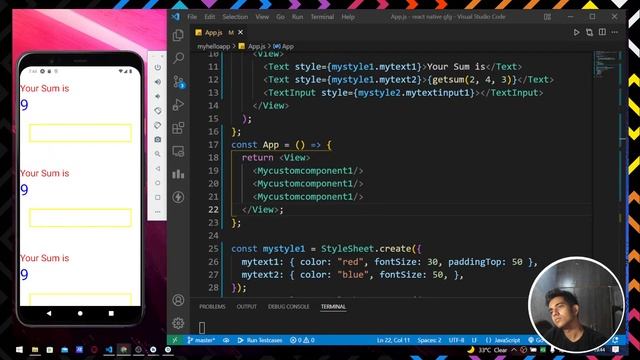Open the Go menu

(x=280, y=17)
